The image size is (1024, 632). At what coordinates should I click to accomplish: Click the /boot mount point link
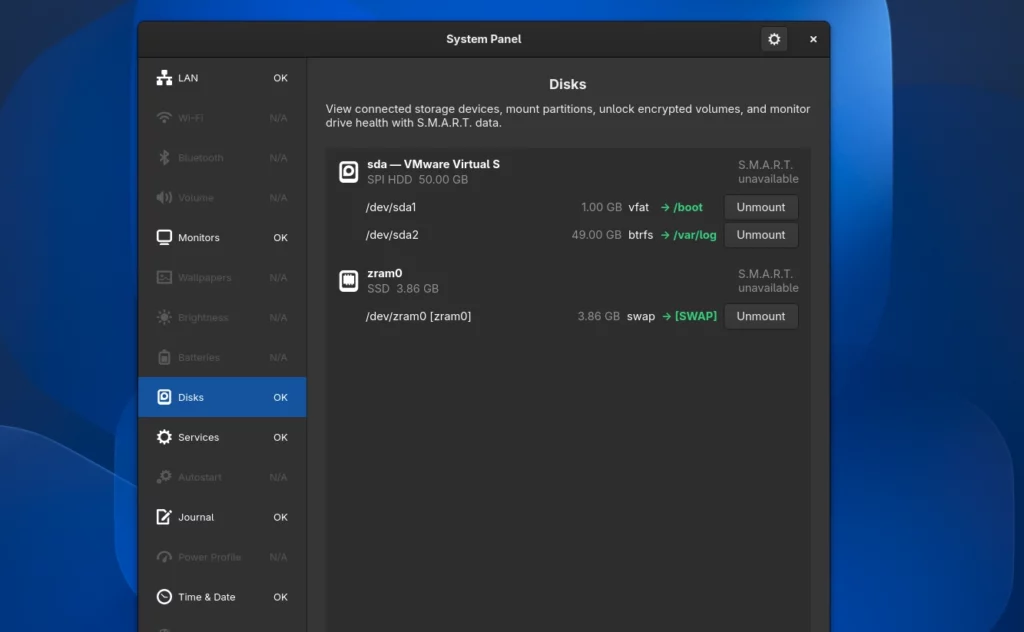(x=682, y=207)
